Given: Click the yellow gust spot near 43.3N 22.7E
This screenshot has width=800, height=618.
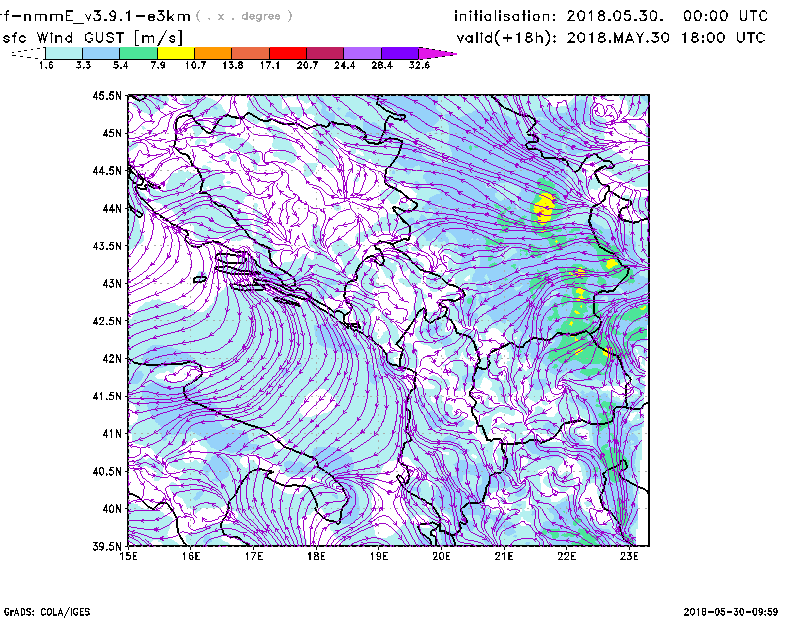Looking at the screenshot, I should [612, 264].
